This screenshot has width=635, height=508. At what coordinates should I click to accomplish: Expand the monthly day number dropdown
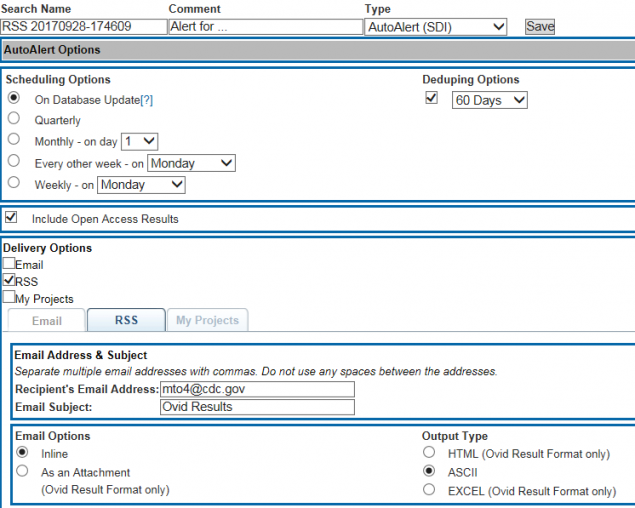tap(139, 142)
